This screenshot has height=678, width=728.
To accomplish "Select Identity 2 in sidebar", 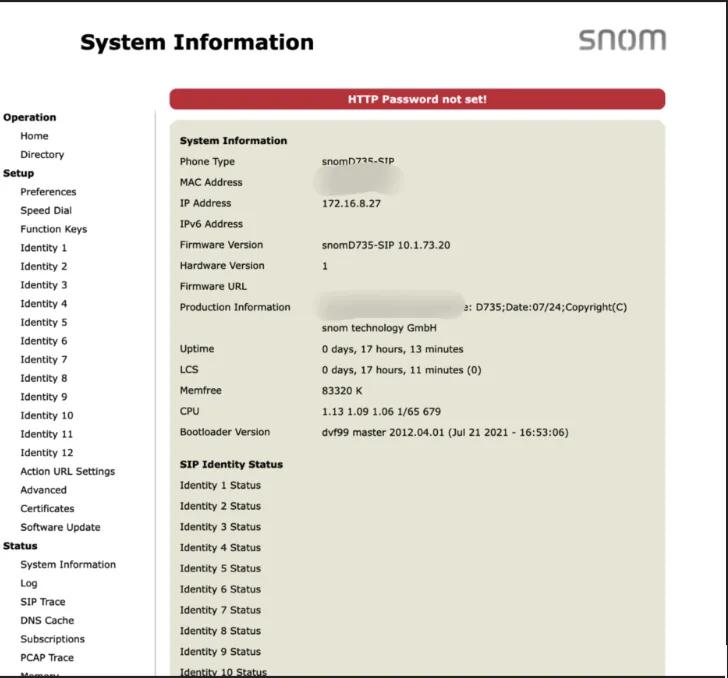I will pos(44,267).
